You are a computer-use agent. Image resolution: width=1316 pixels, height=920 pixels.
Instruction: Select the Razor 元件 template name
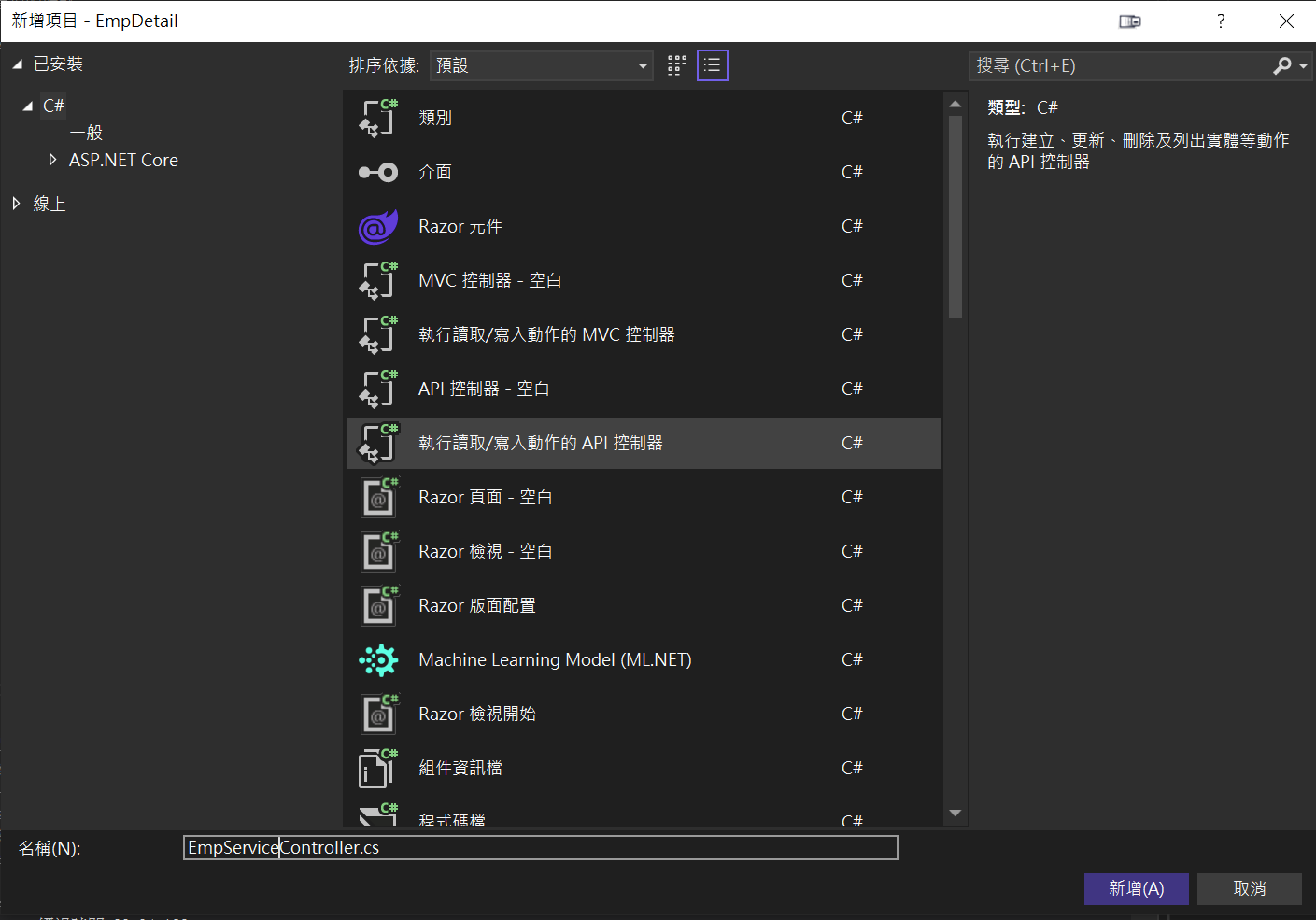click(x=460, y=226)
